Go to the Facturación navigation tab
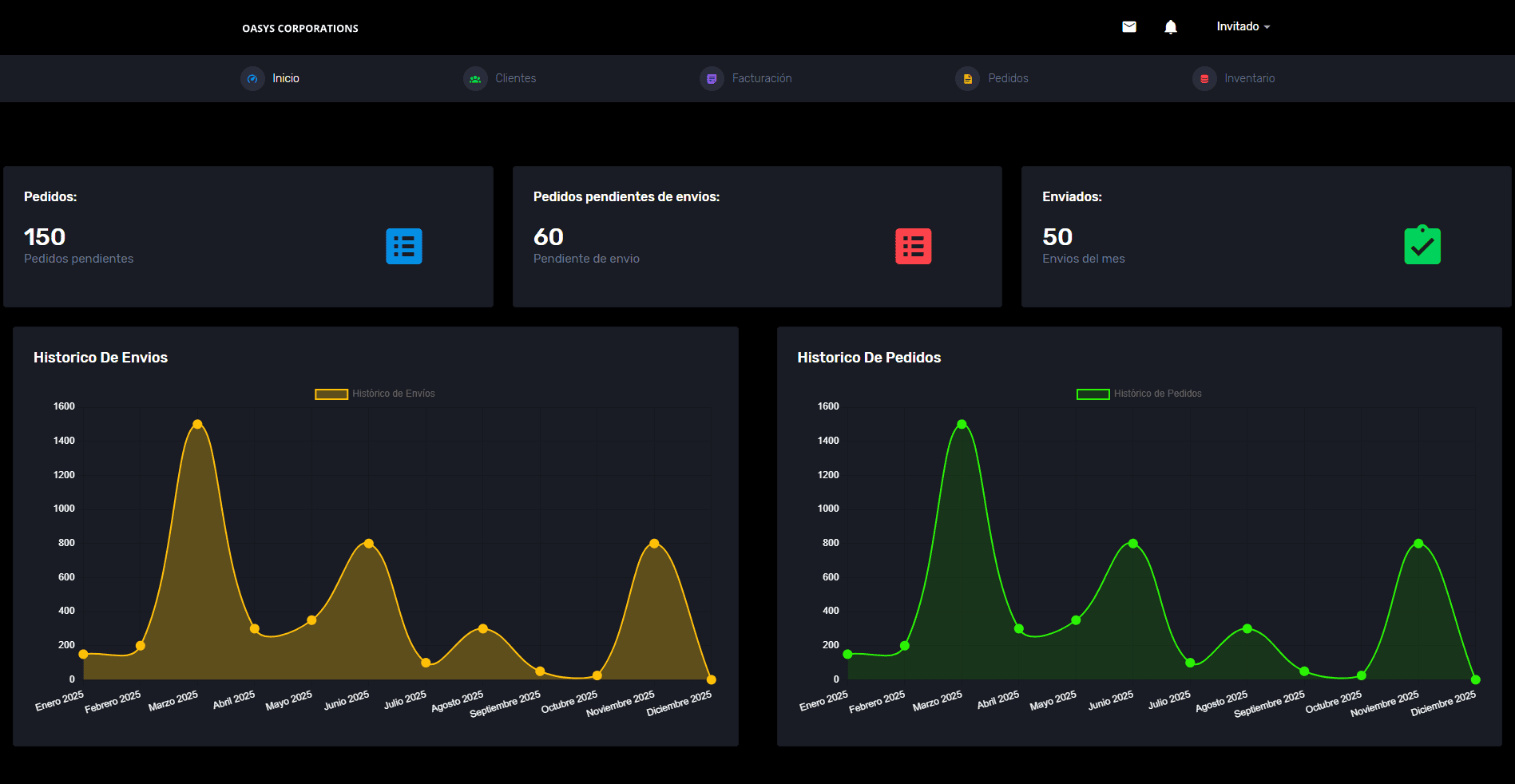1515x784 pixels. (x=761, y=78)
